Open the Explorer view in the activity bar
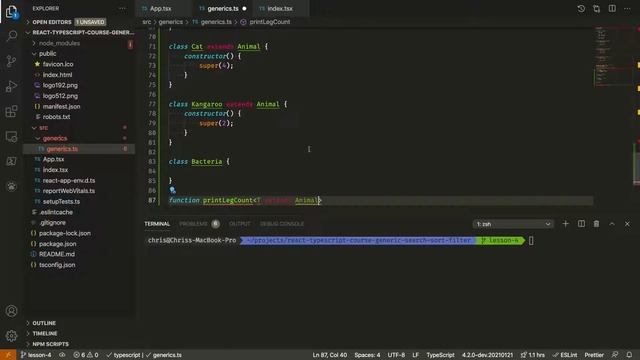 click(x=11, y=12)
